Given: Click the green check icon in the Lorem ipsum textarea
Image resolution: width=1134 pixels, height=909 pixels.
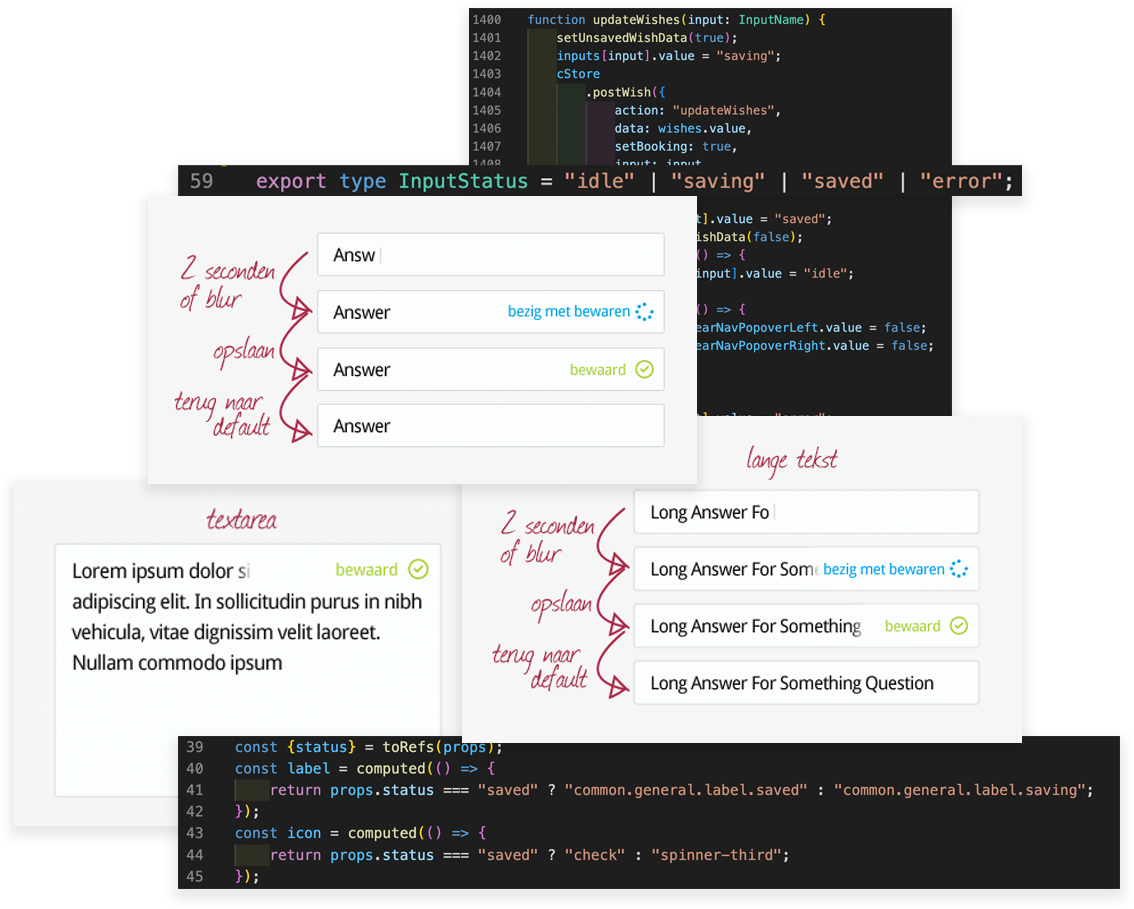Looking at the screenshot, I should click(x=418, y=569).
